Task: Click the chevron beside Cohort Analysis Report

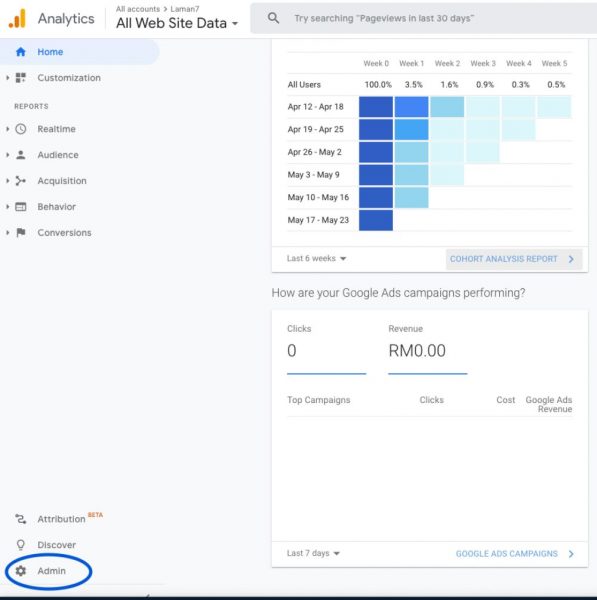Action: coord(571,259)
